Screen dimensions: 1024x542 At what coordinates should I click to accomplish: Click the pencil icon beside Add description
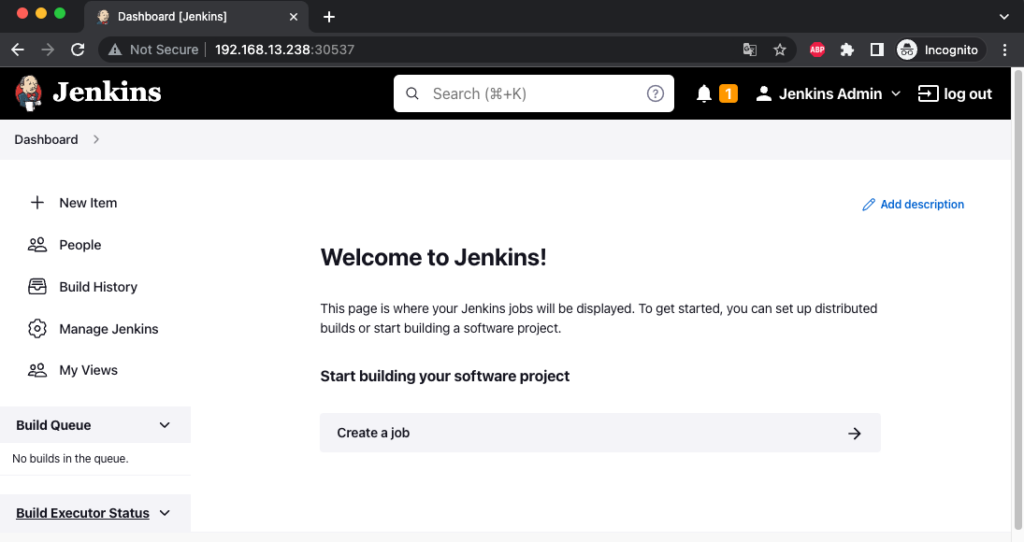(869, 204)
